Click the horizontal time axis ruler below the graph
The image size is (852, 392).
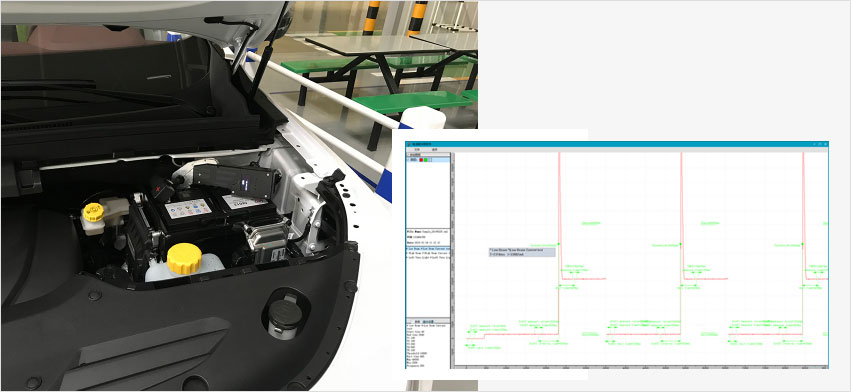coord(641,367)
